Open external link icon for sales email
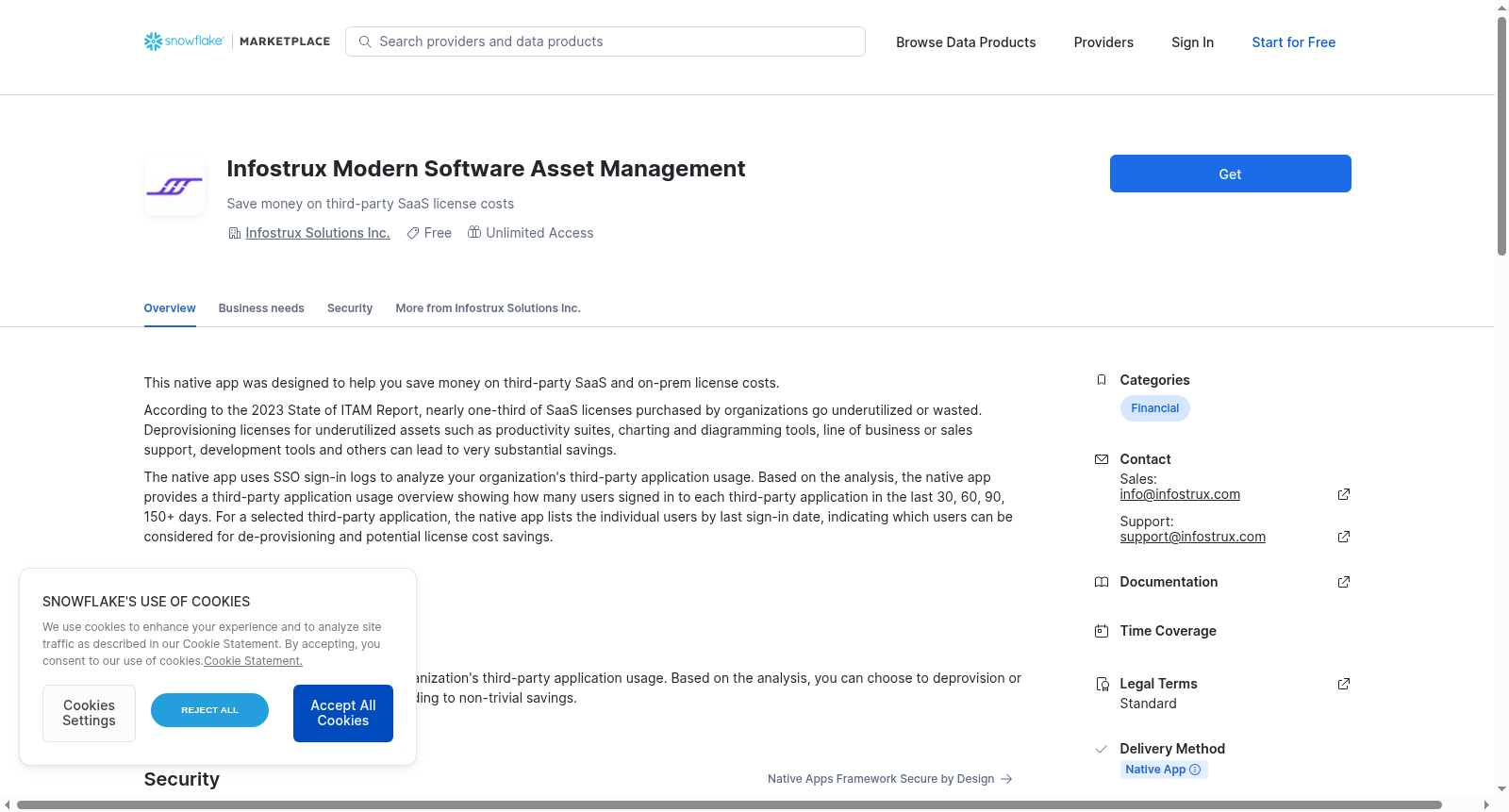The height and width of the screenshot is (812, 1509). pos(1344,494)
